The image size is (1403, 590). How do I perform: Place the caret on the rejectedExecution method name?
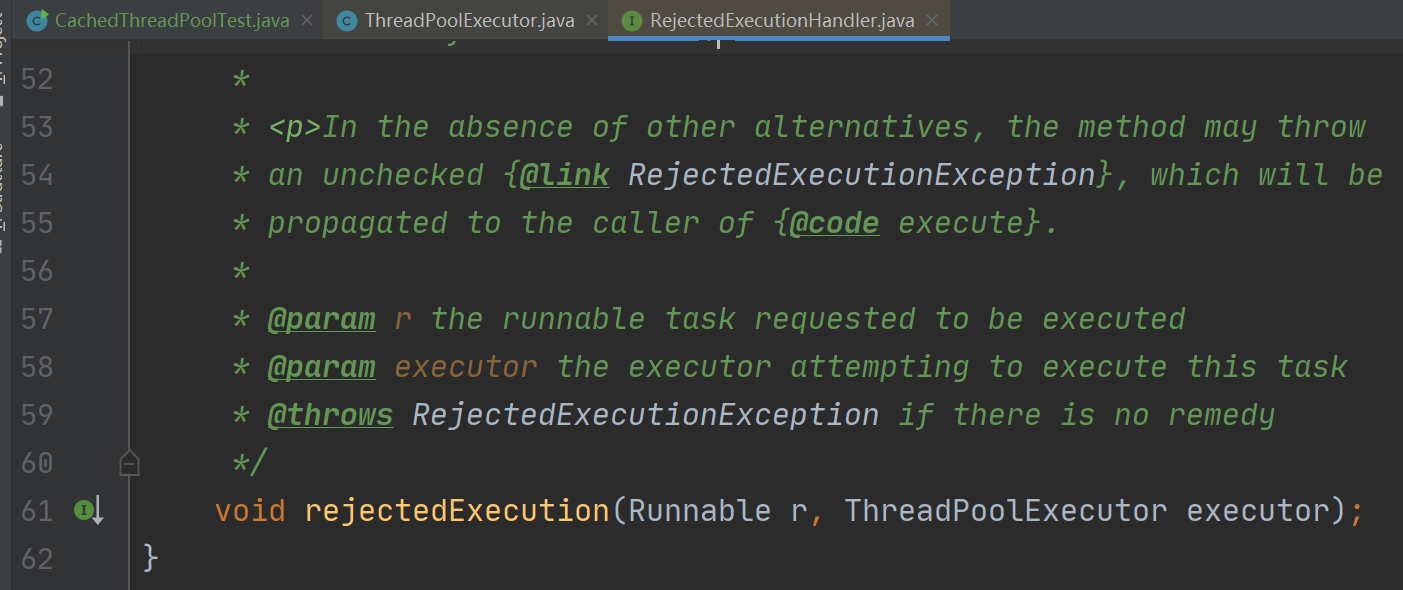tap(457, 511)
